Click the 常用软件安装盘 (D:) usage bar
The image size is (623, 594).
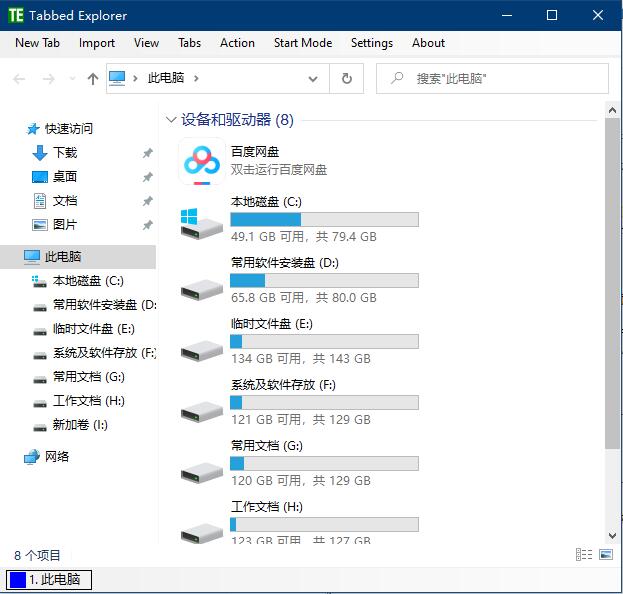tap(324, 281)
